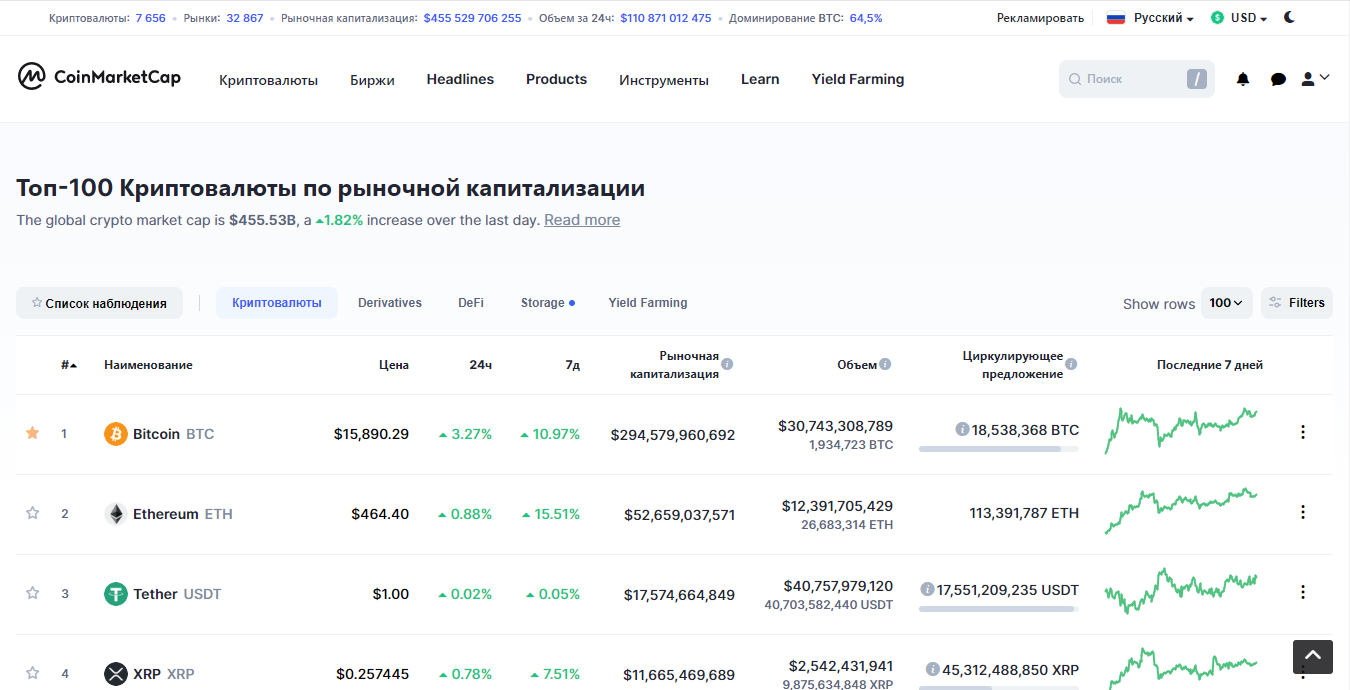Click the XRP coin logo
The height and width of the screenshot is (690, 1350).
point(116,674)
